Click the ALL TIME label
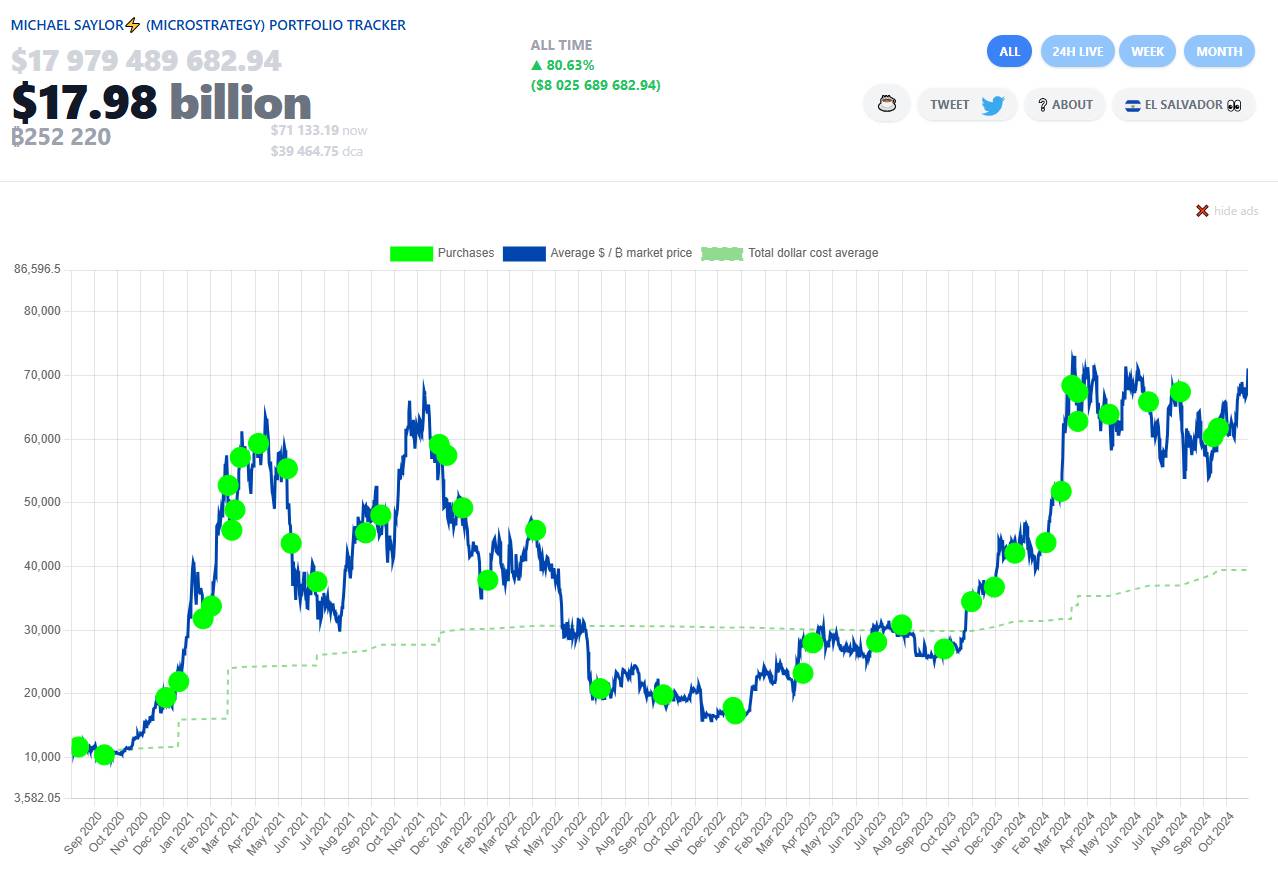The width and height of the screenshot is (1278, 875). 561,45
